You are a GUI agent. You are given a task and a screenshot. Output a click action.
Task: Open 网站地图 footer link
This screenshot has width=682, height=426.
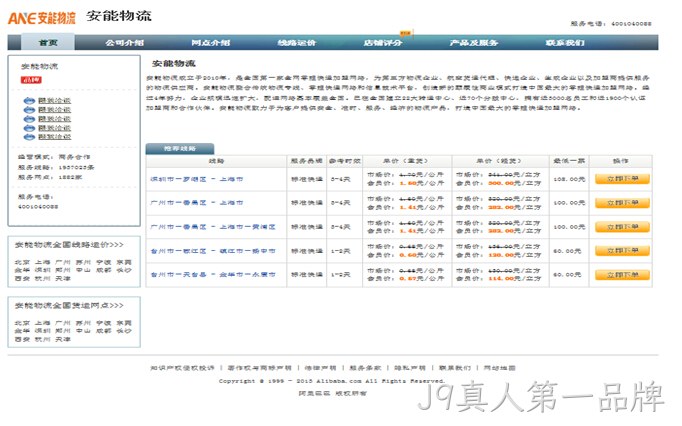pos(500,368)
